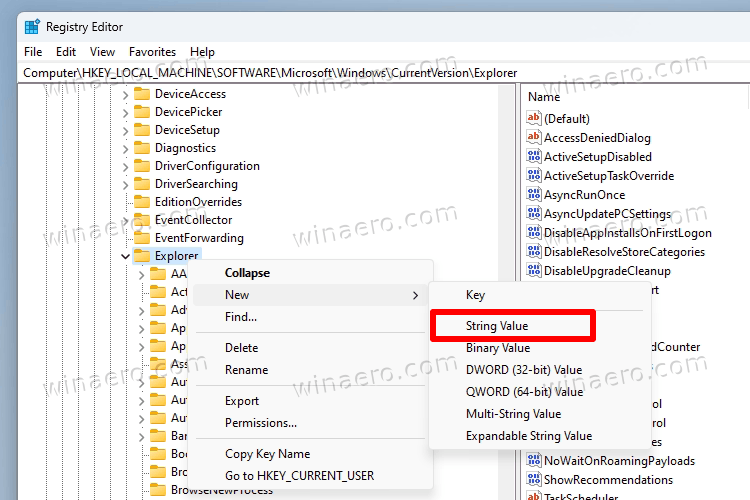Click the registry path address bar
Image resolution: width=750 pixels, height=500 pixels.
pos(385,73)
